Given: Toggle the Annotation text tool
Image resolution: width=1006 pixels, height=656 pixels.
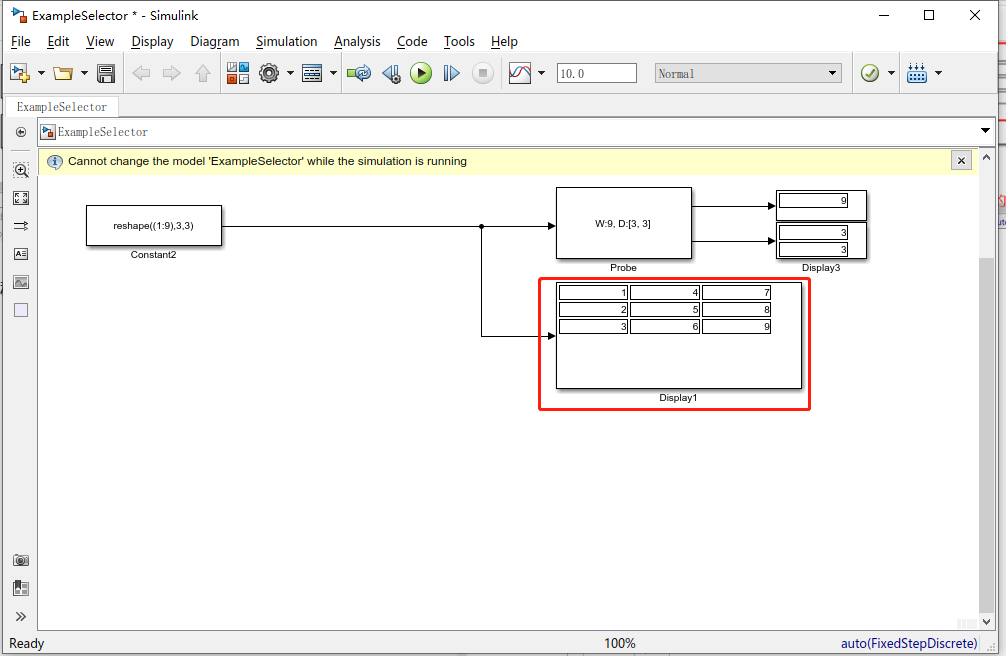Looking at the screenshot, I should (21, 254).
